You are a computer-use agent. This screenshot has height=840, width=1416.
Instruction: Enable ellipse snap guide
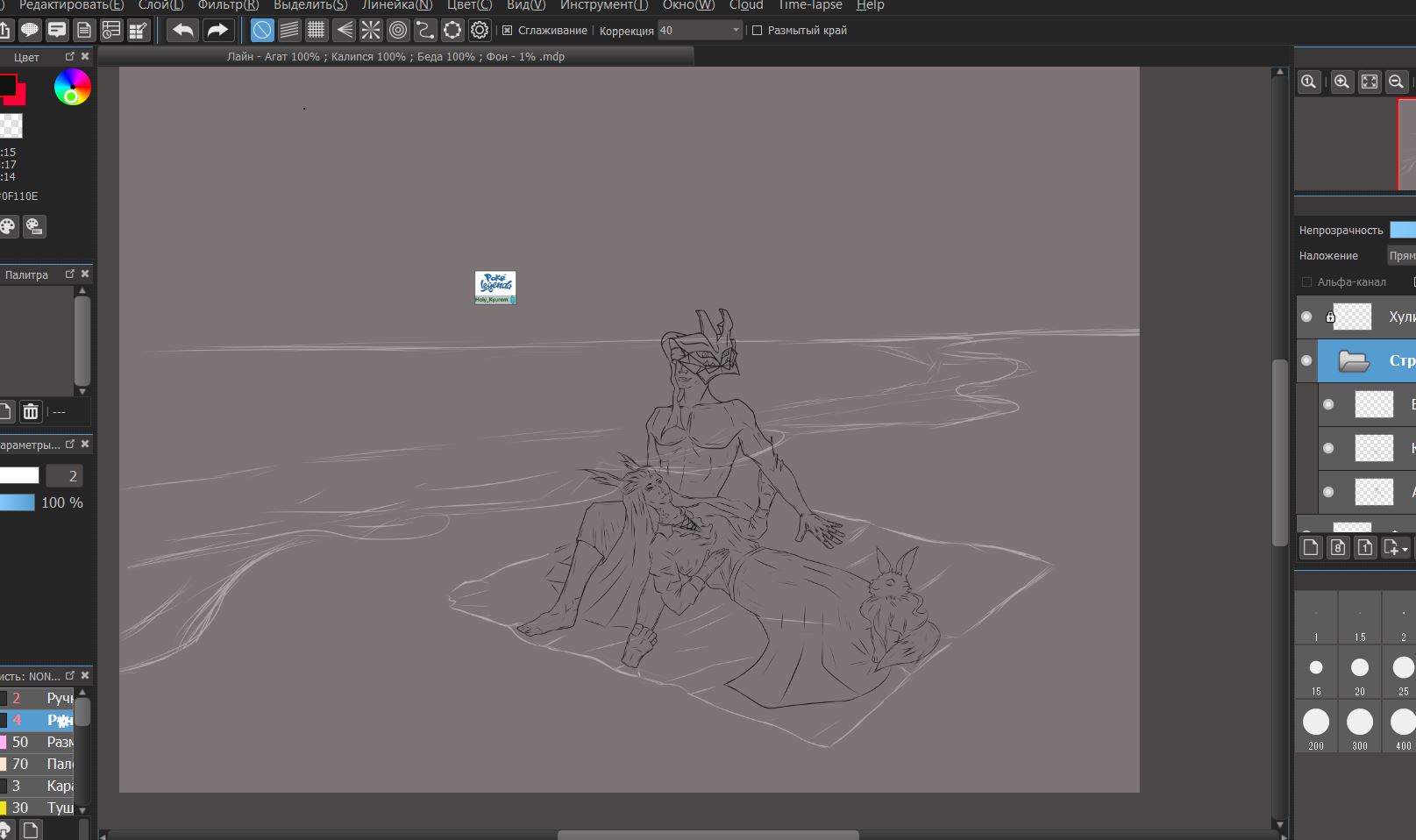452,31
